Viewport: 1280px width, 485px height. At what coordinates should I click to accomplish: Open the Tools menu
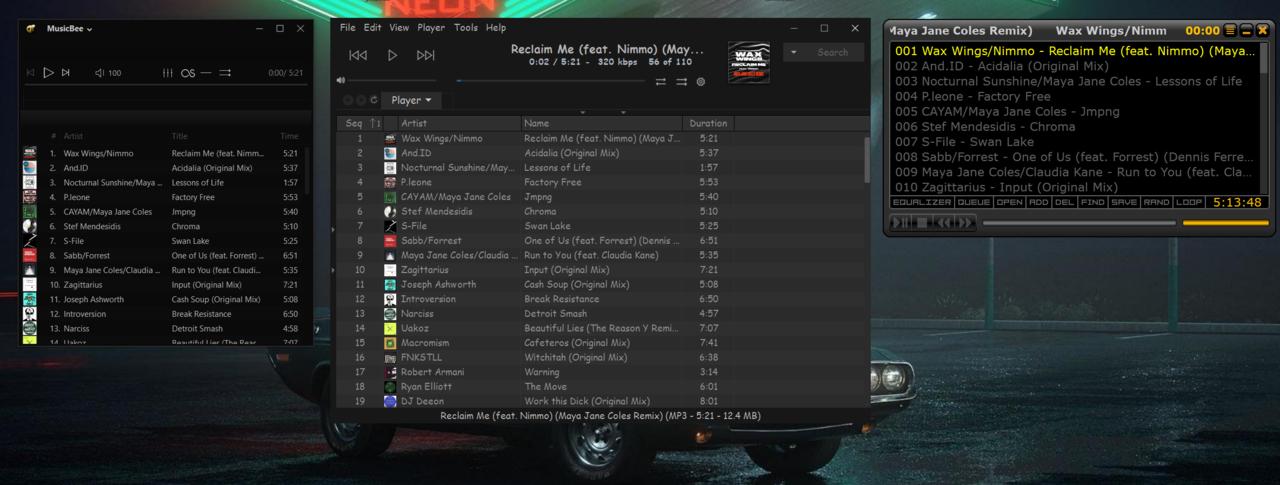466,28
